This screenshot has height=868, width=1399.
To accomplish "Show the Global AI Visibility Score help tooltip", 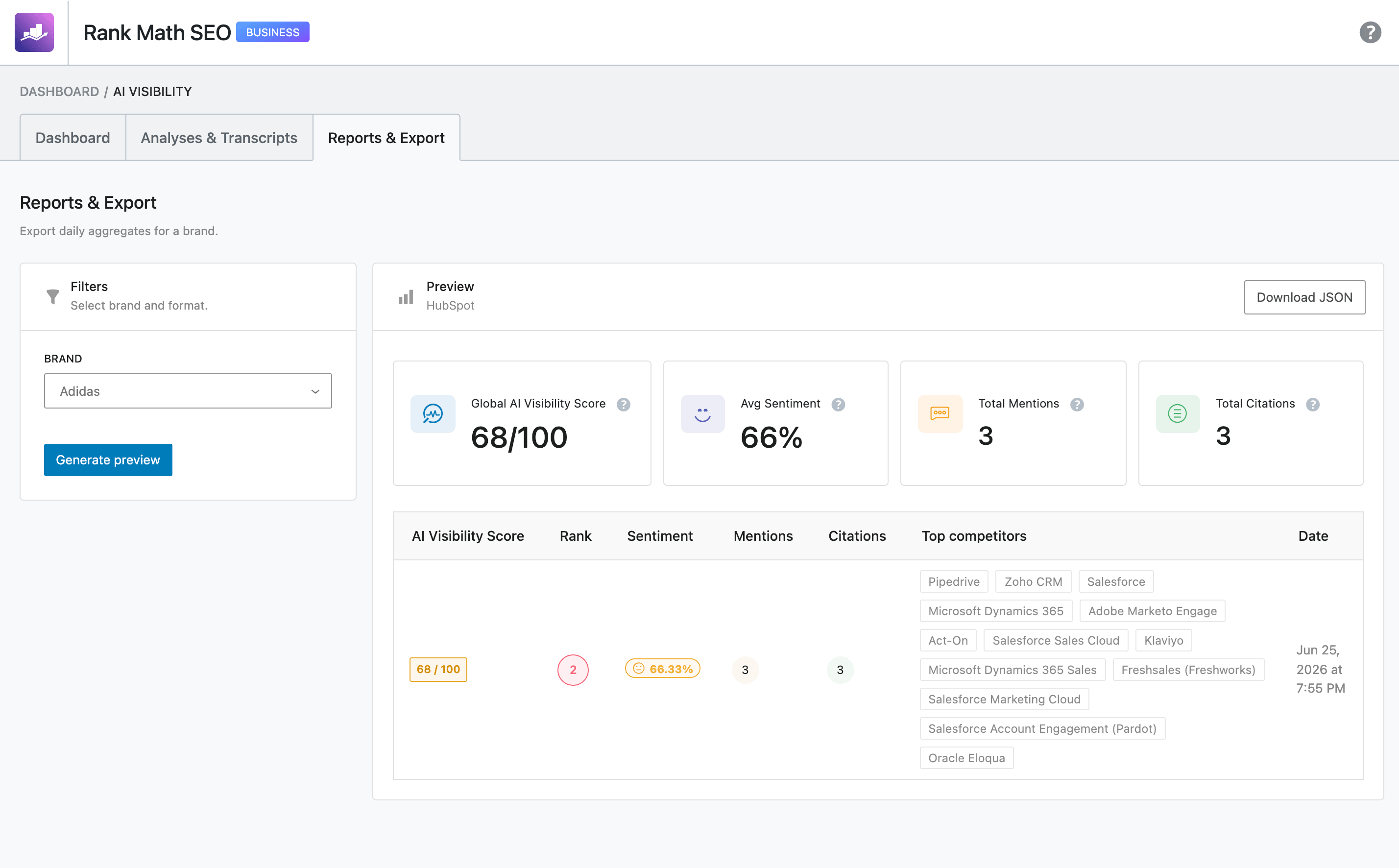I will tap(624, 404).
